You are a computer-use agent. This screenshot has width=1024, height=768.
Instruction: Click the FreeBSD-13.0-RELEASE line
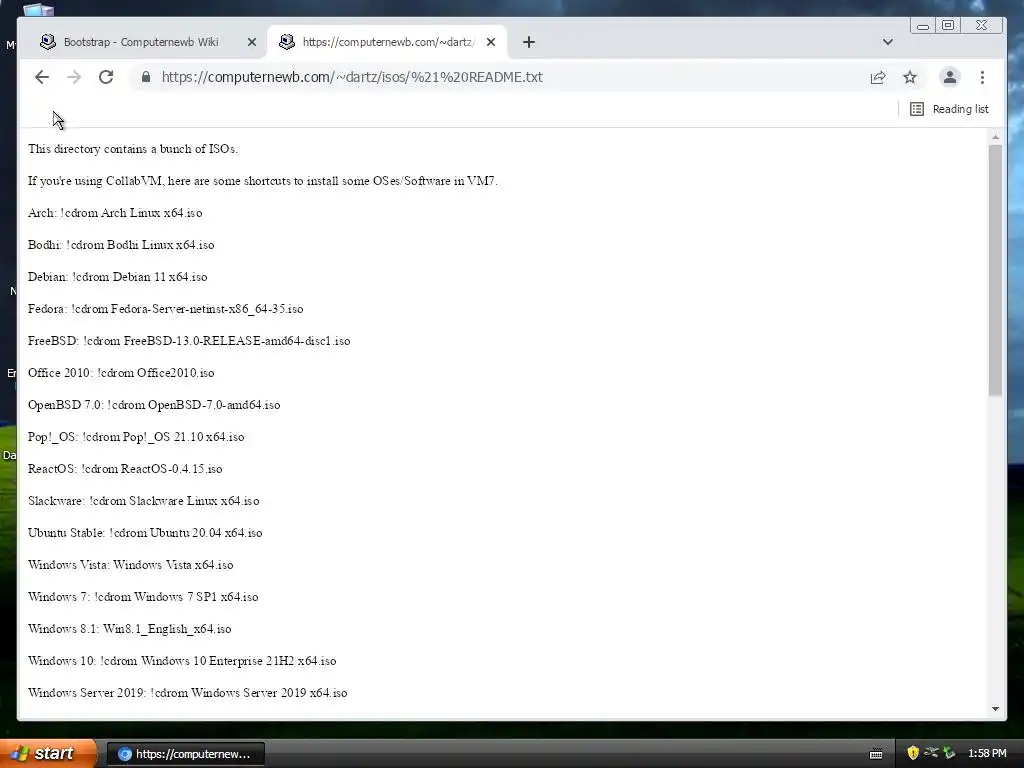click(189, 341)
